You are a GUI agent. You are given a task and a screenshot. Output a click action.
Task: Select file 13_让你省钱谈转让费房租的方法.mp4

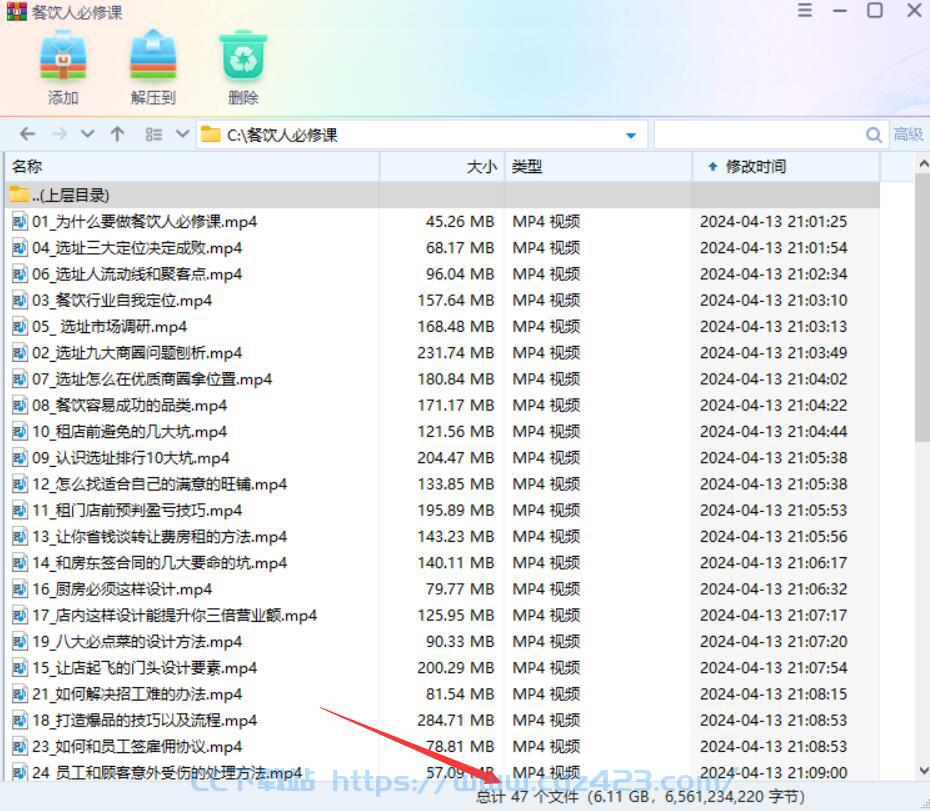click(x=442, y=536)
